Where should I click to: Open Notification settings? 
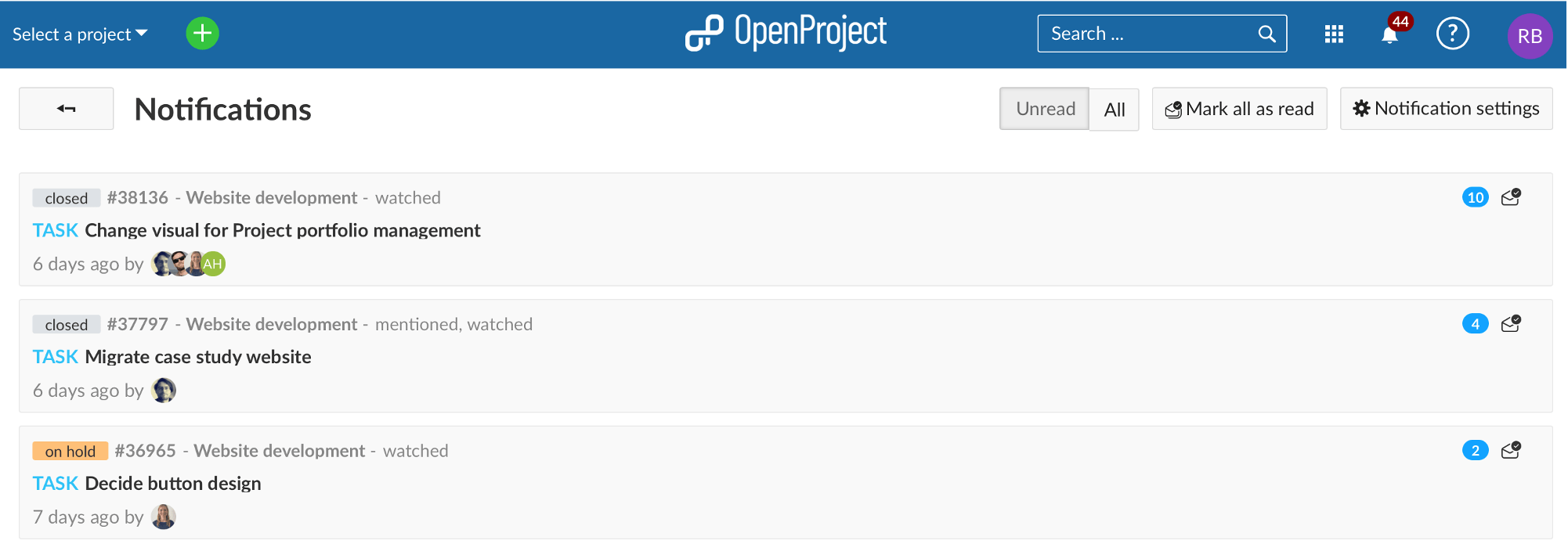point(1446,108)
